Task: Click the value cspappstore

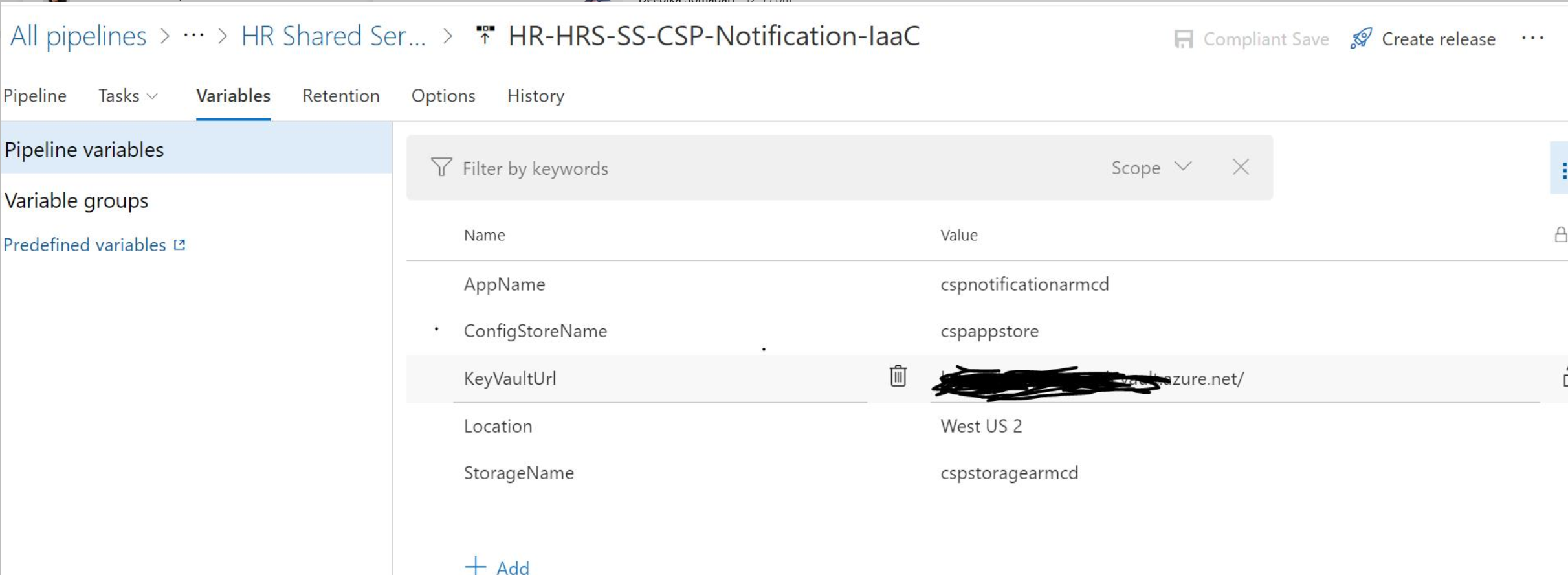Action: coord(989,331)
